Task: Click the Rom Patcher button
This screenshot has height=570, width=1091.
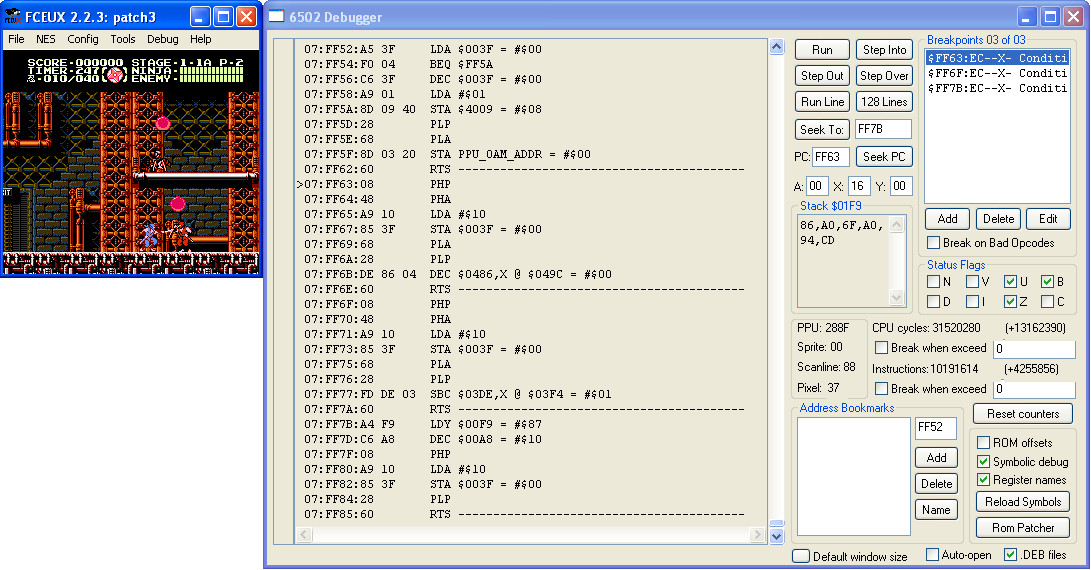Action: [x=1023, y=528]
